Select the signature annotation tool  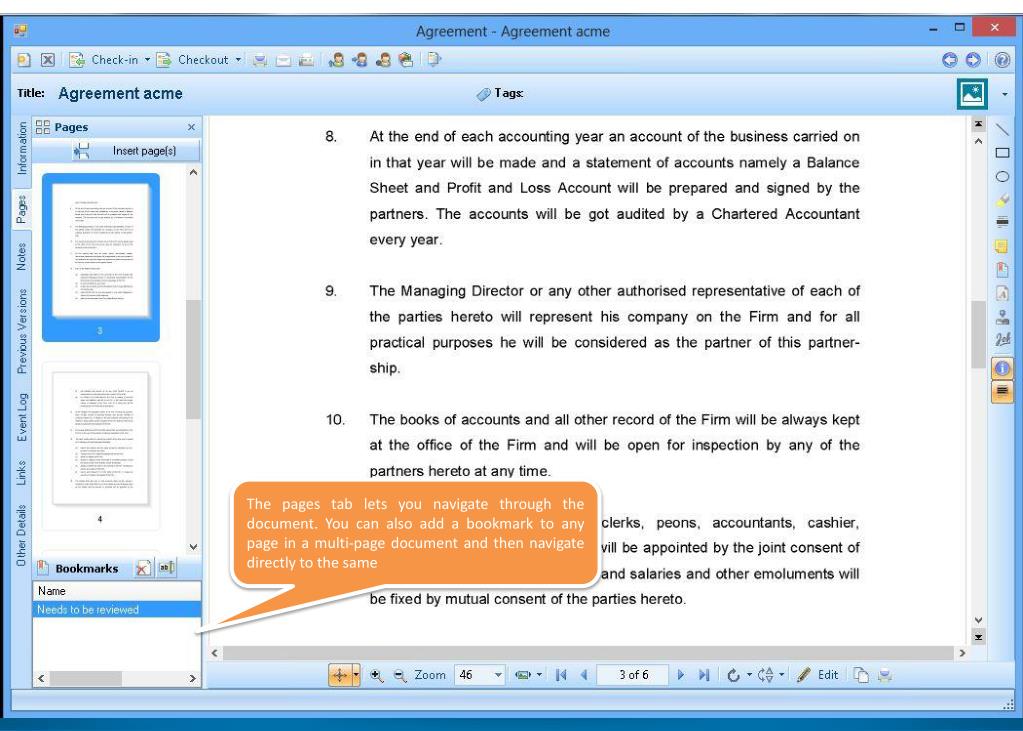(1002, 340)
